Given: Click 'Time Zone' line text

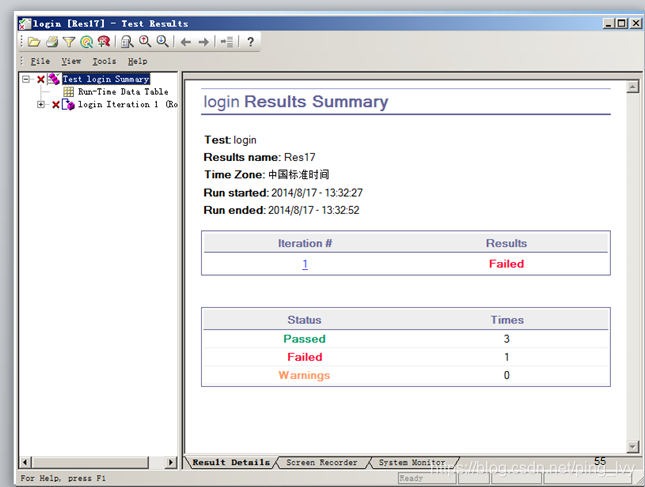Looking at the screenshot, I should point(267,174).
